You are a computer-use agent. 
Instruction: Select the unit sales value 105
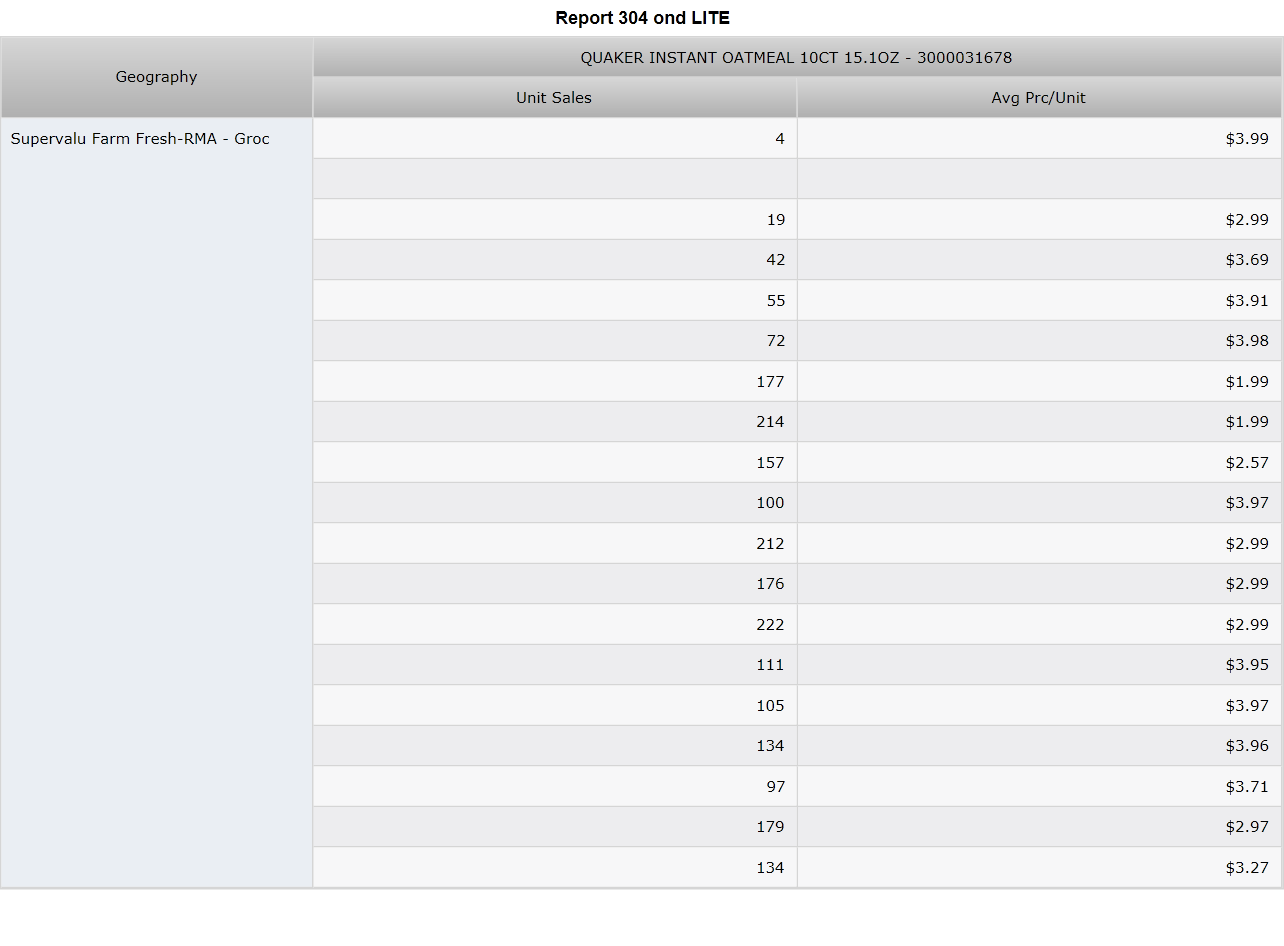click(x=555, y=706)
